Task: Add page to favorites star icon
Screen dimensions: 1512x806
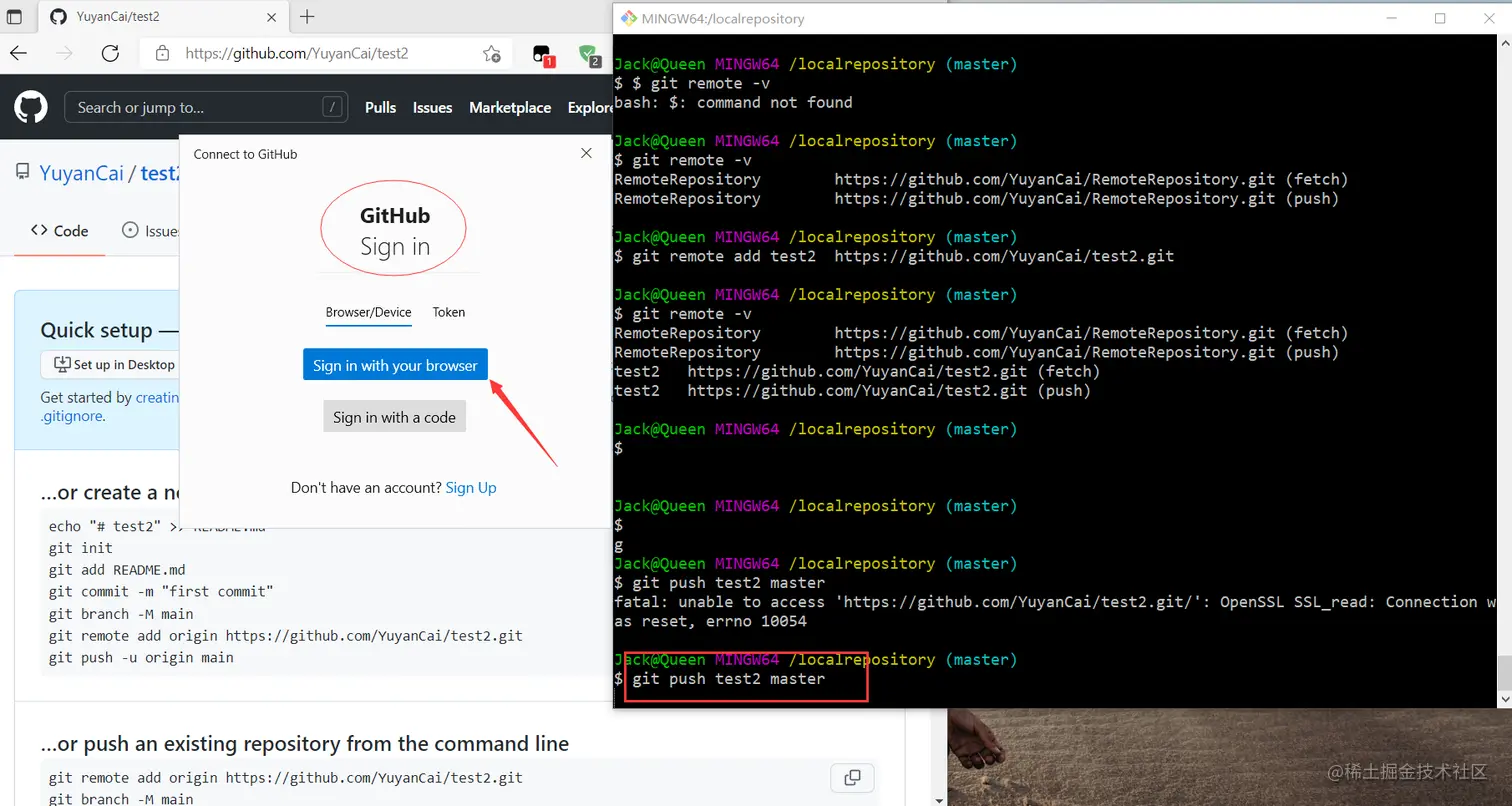Action: pos(491,53)
